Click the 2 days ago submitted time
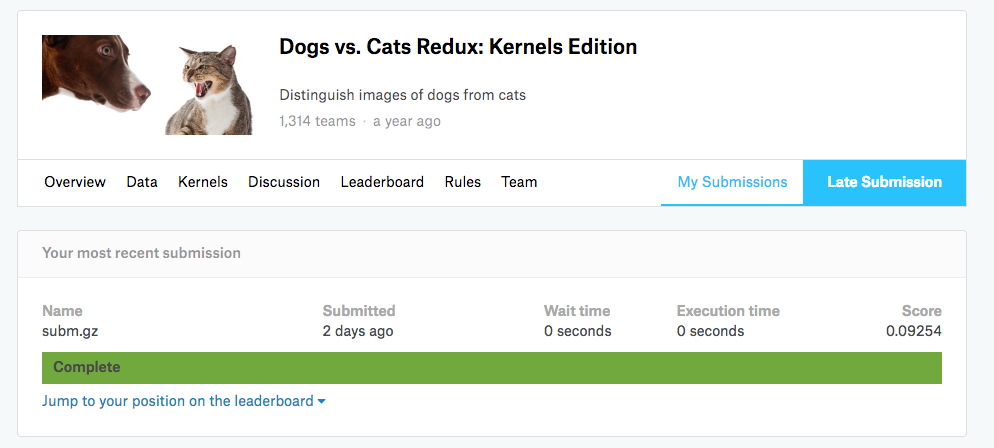Viewport: 994px width, 448px height. (357, 331)
